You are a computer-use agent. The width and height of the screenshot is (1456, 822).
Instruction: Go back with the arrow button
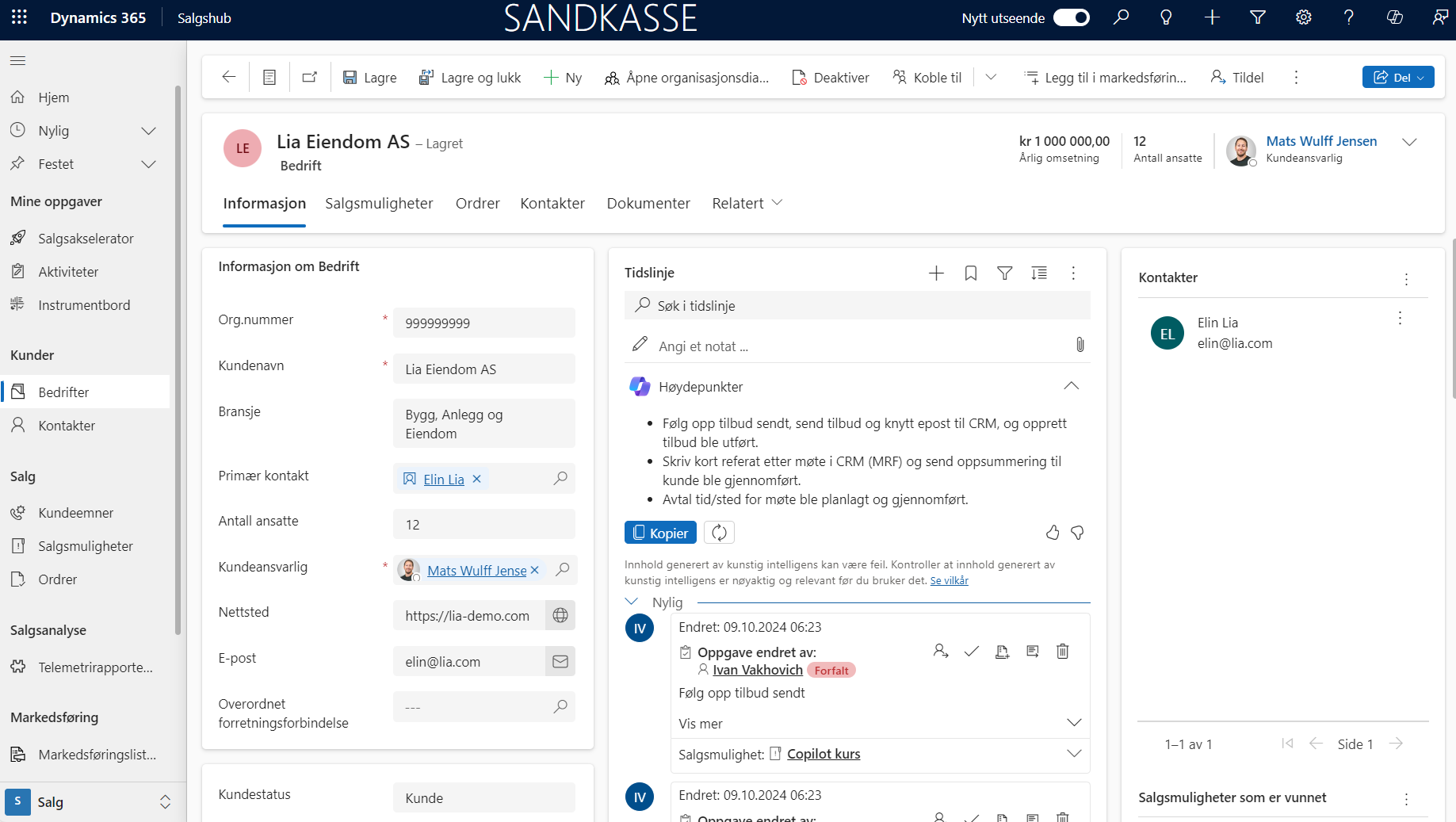(x=229, y=77)
